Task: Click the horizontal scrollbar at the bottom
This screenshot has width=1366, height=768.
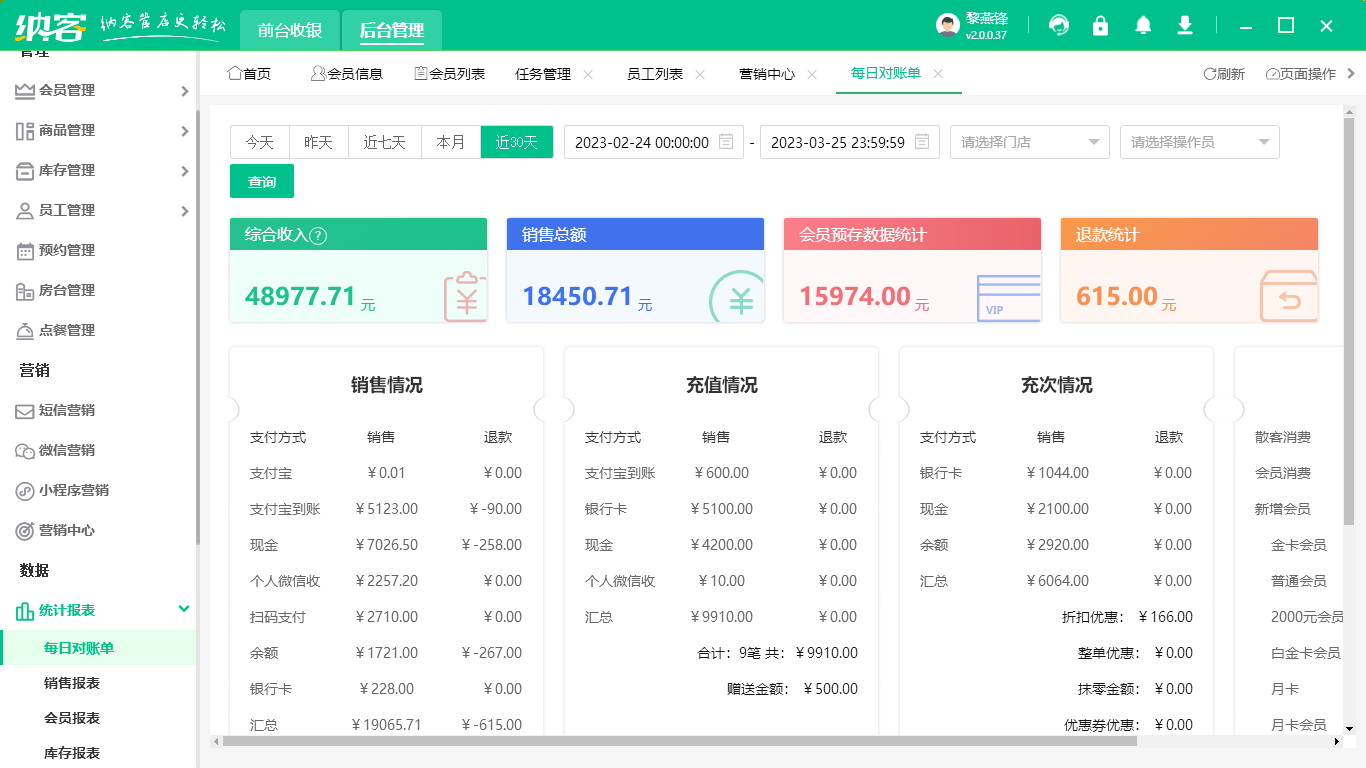Action: tap(680, 741)
